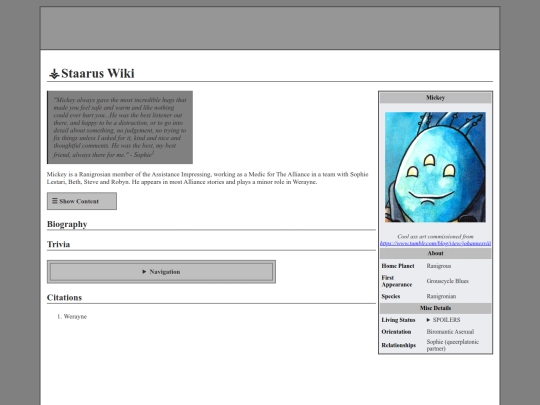Click the Ranigrosian species value
Screen dimensions: 540x405
click(441, 296)
